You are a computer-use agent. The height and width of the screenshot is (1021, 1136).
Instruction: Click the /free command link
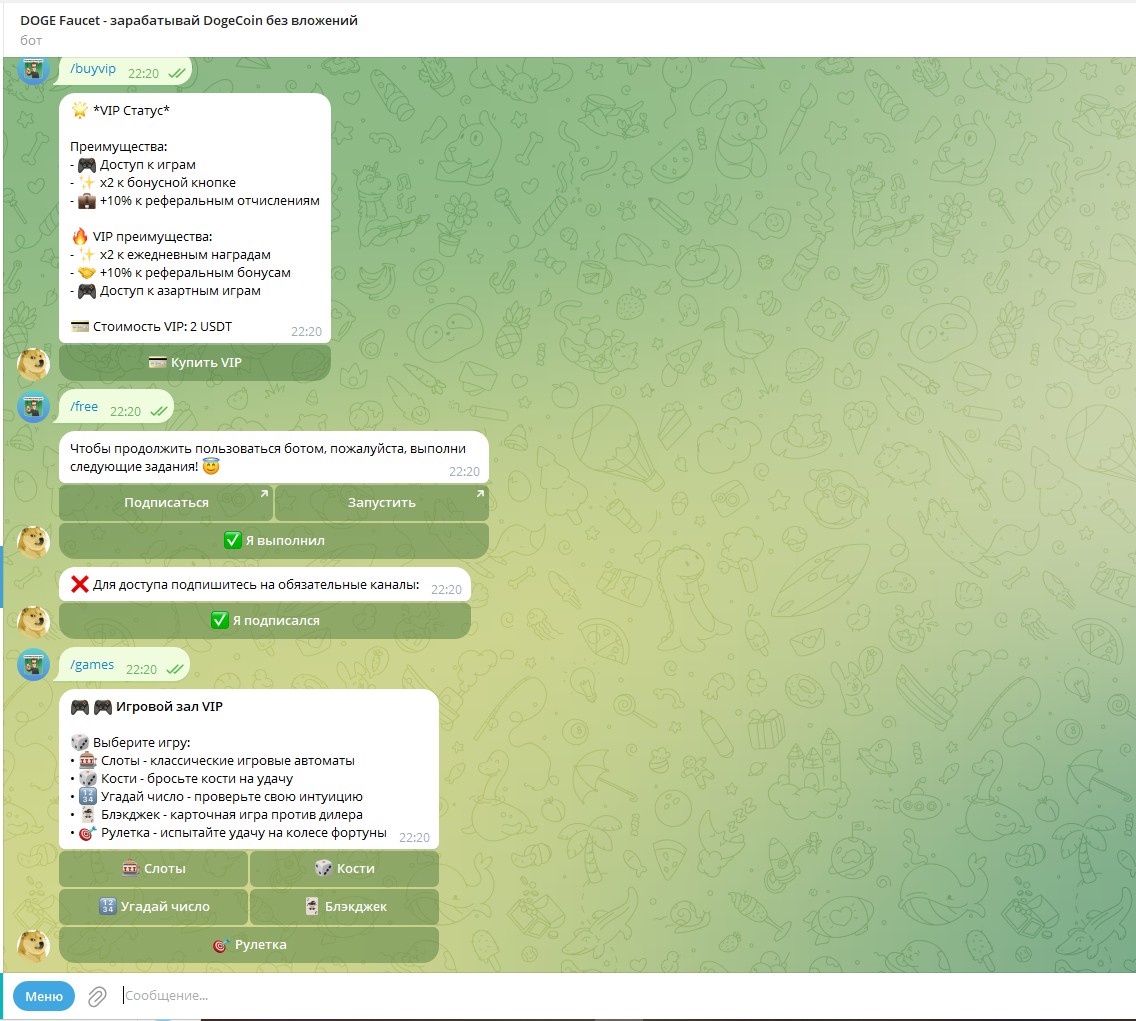click(x=84, y=407)
